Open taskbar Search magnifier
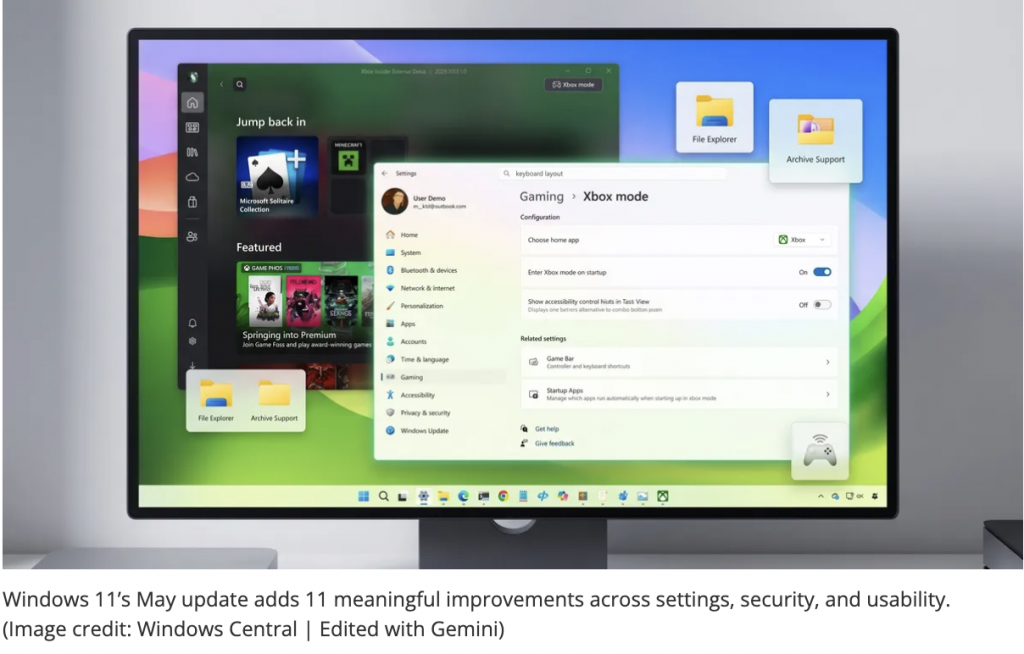Image resolution: width=1024 pixels, height=654 pixels. coord(384,497)
